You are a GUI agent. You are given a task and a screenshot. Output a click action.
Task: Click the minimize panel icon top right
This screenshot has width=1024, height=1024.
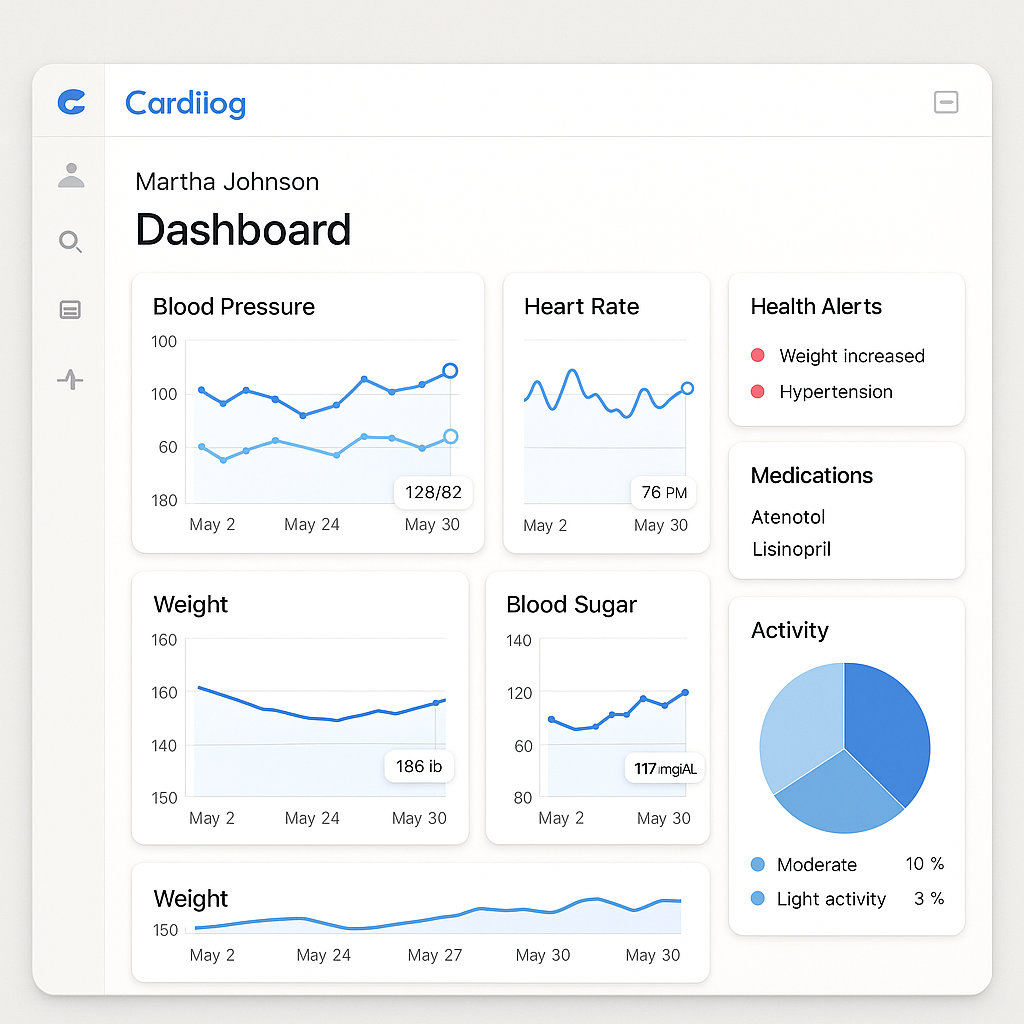[946, 102]
